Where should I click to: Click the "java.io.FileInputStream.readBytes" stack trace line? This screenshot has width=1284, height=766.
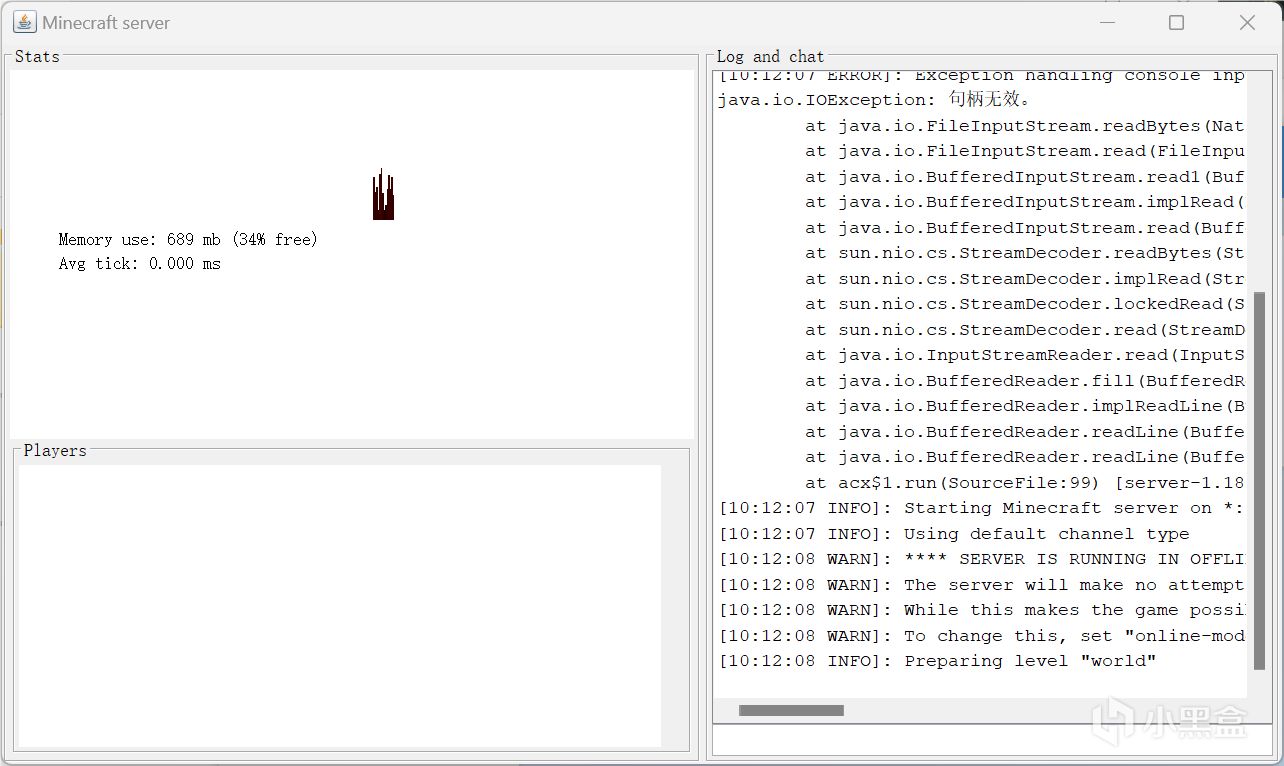click(1025, 126)
